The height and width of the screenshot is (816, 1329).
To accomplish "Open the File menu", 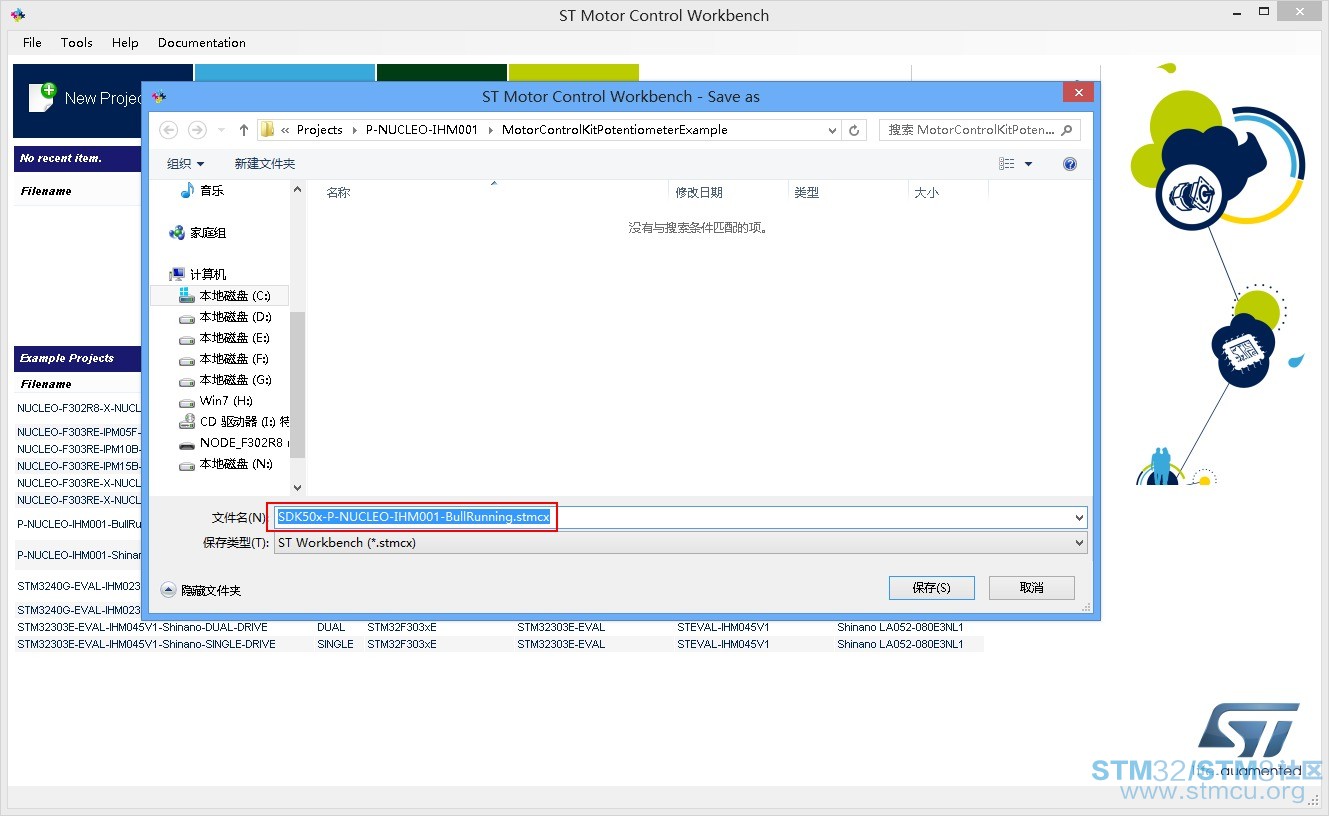I will [32, 43].
